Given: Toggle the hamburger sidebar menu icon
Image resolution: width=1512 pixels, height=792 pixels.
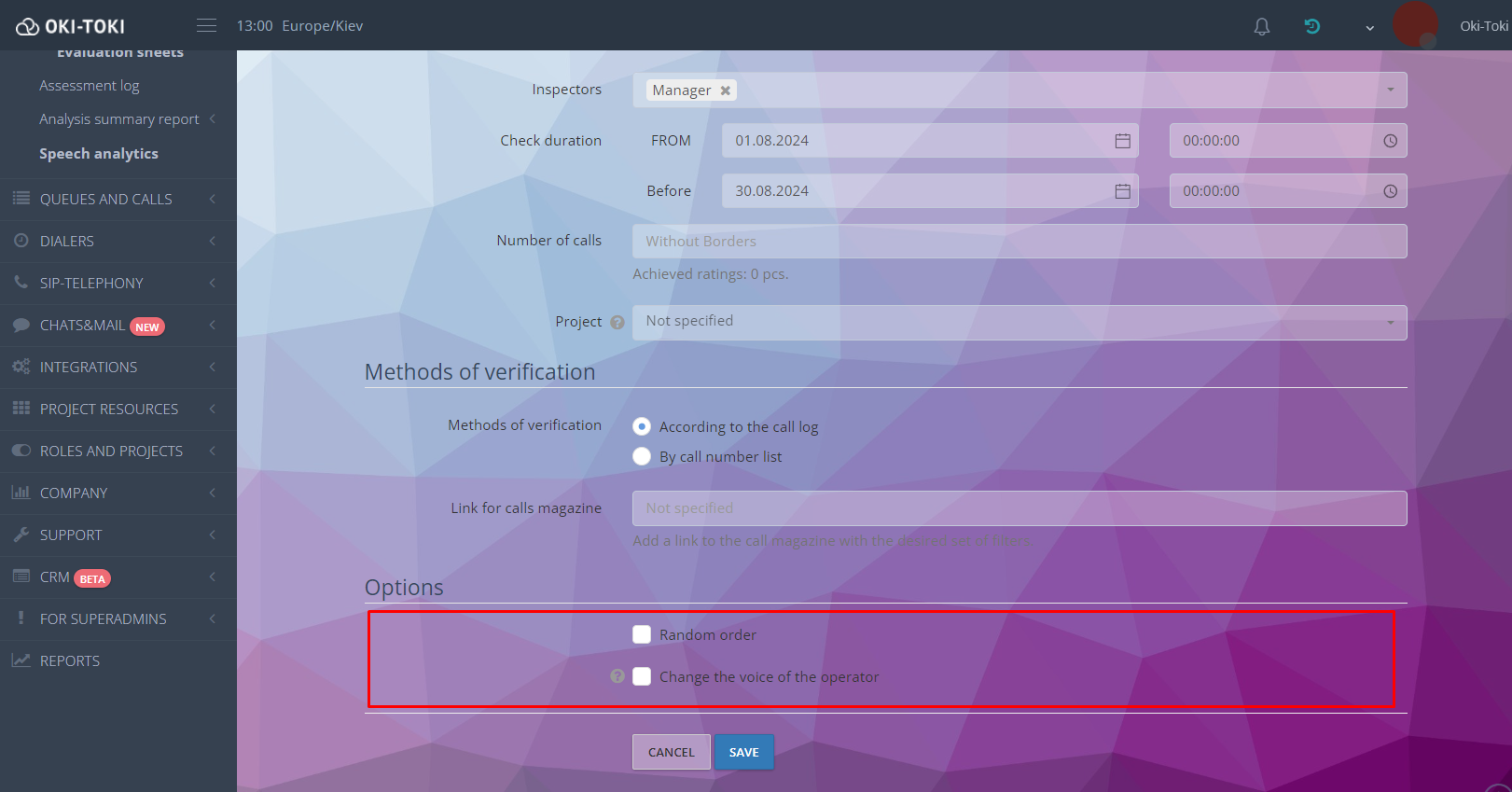Looking at the screenshot, I should 206,26.
